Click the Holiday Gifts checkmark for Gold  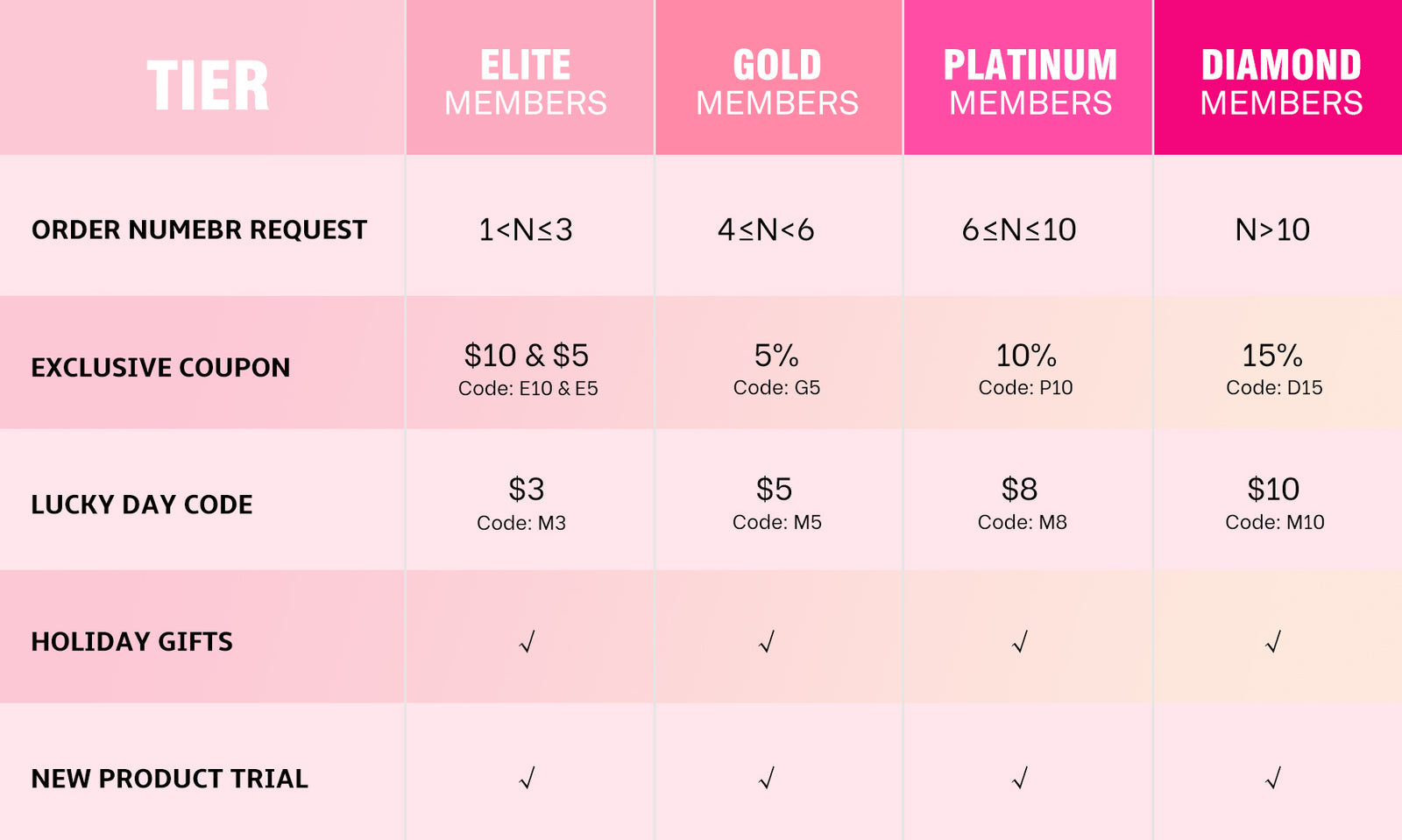767,642
